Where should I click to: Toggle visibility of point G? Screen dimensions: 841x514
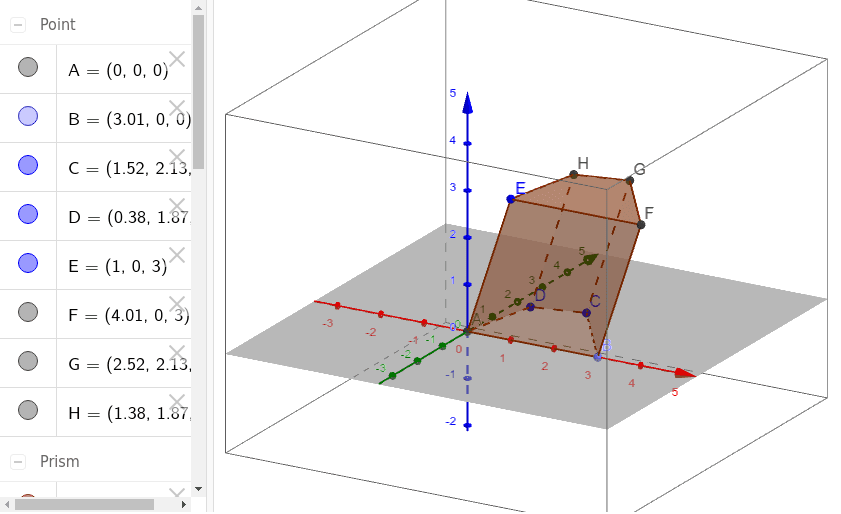(x=28, y=361)
